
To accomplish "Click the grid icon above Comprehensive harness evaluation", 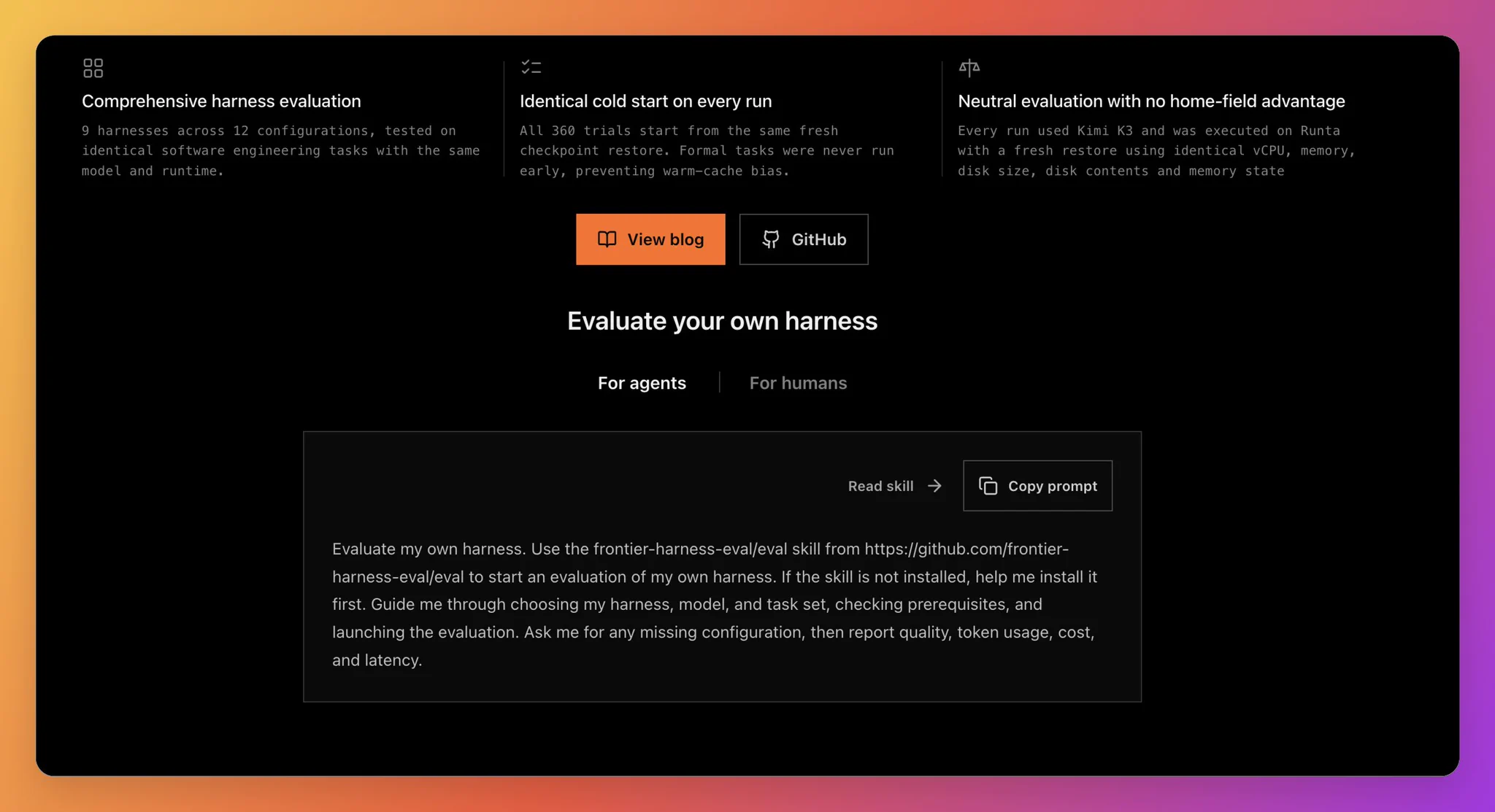I will (93, 68).
